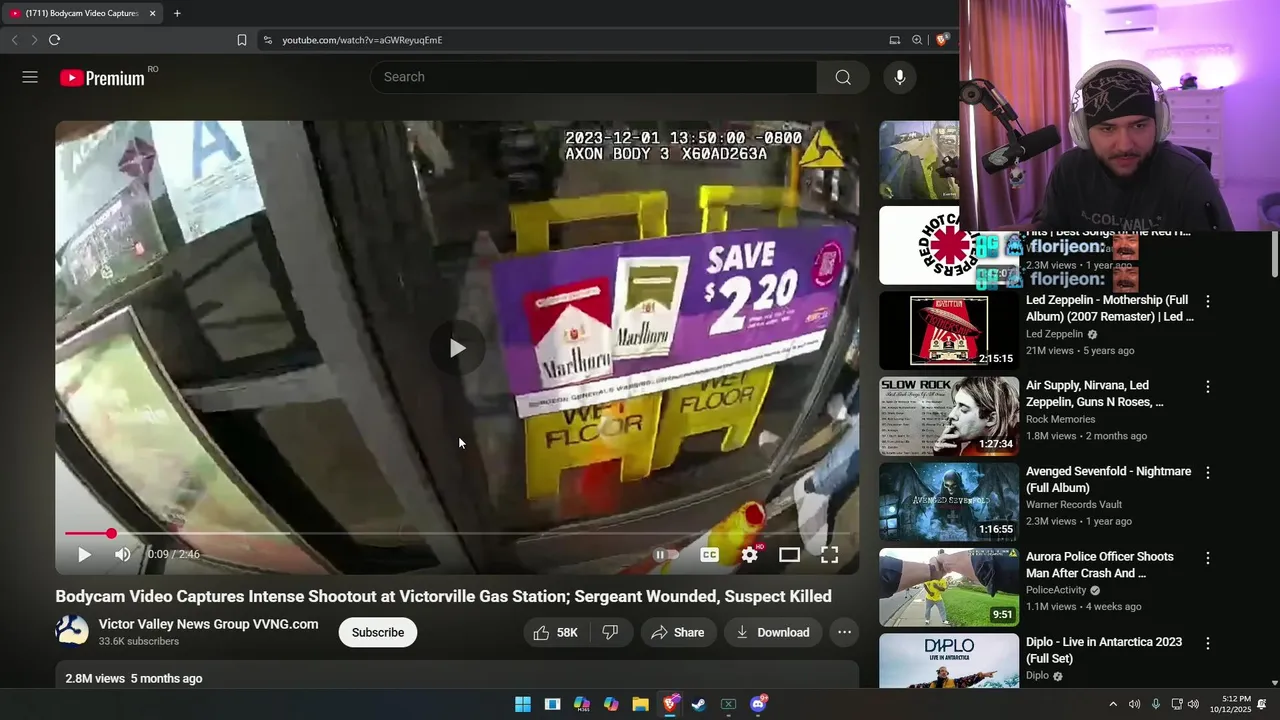1280x720 pixels.
Task: Click in the YouTube search field
Action: 594,77
